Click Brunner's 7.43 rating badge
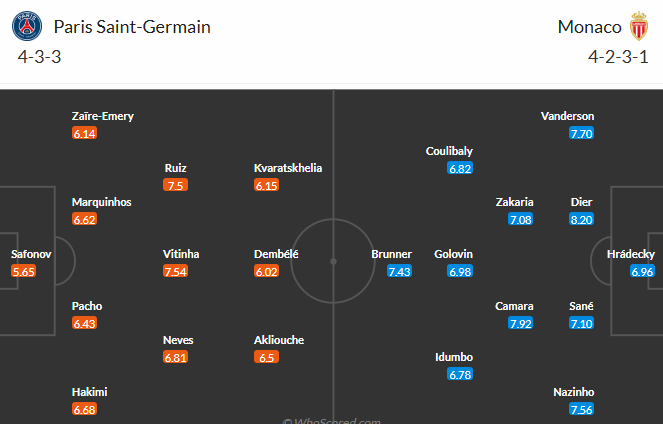The width and height of the screenshot is (663, 424). click(399, 271)
